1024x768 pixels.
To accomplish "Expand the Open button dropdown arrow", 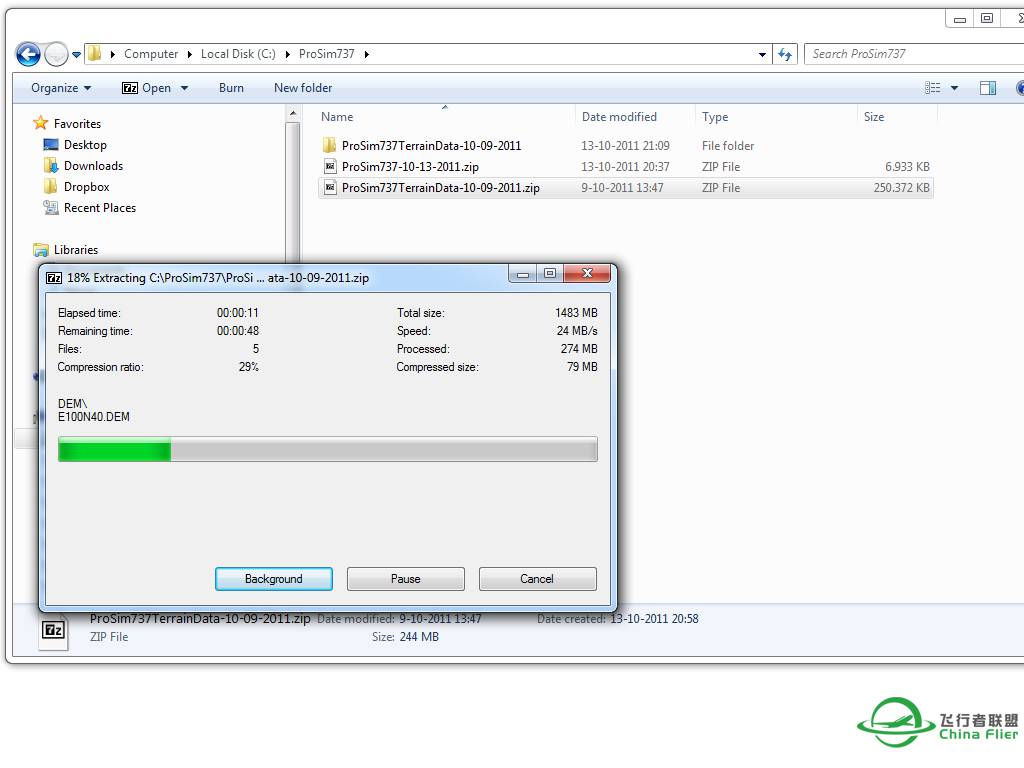I will pos(184,88).
